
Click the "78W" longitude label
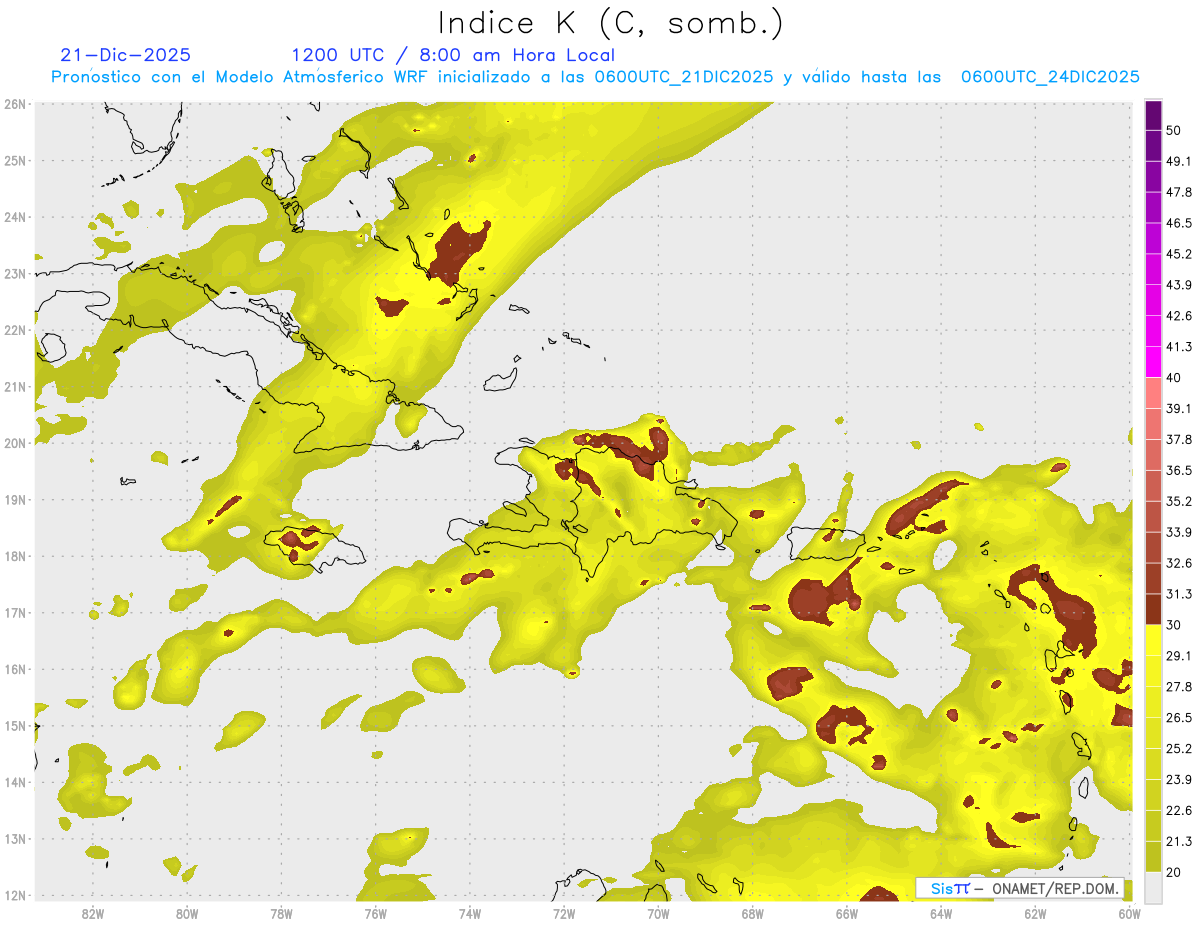point(281,913)
